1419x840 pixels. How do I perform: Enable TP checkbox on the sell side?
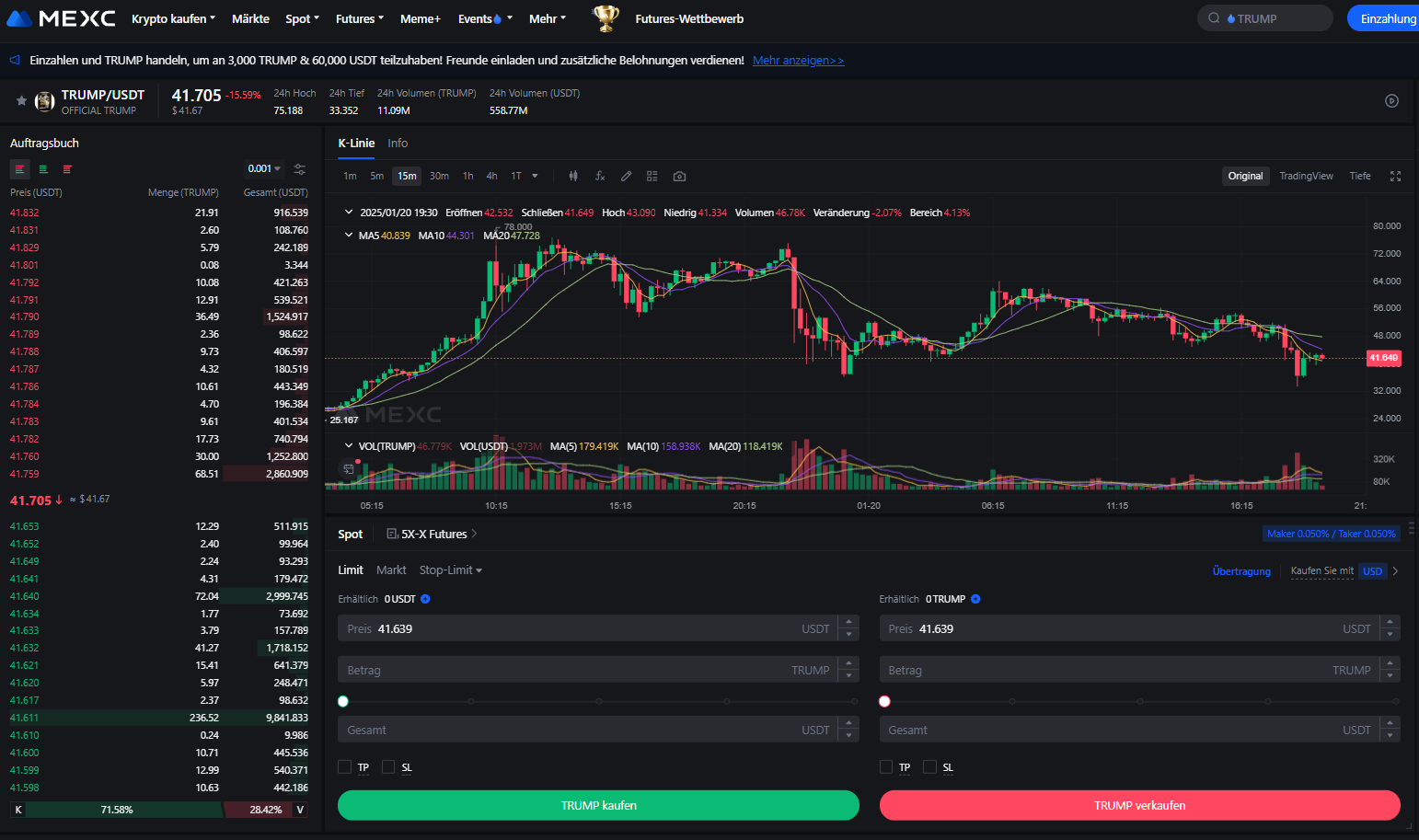click(885, 767)
